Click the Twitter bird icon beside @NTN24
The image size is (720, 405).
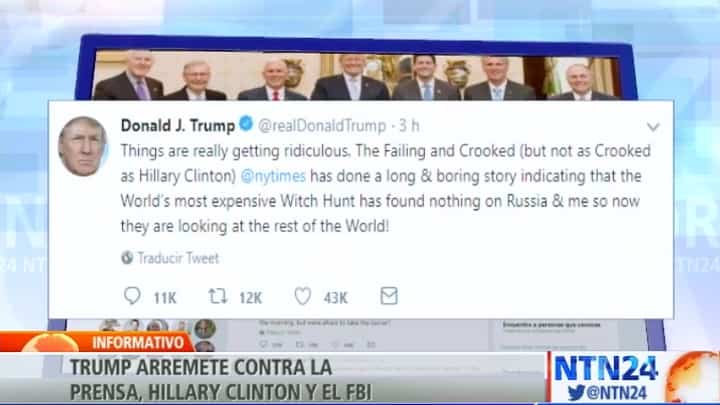pyautogui.click(x=576, y=393)
